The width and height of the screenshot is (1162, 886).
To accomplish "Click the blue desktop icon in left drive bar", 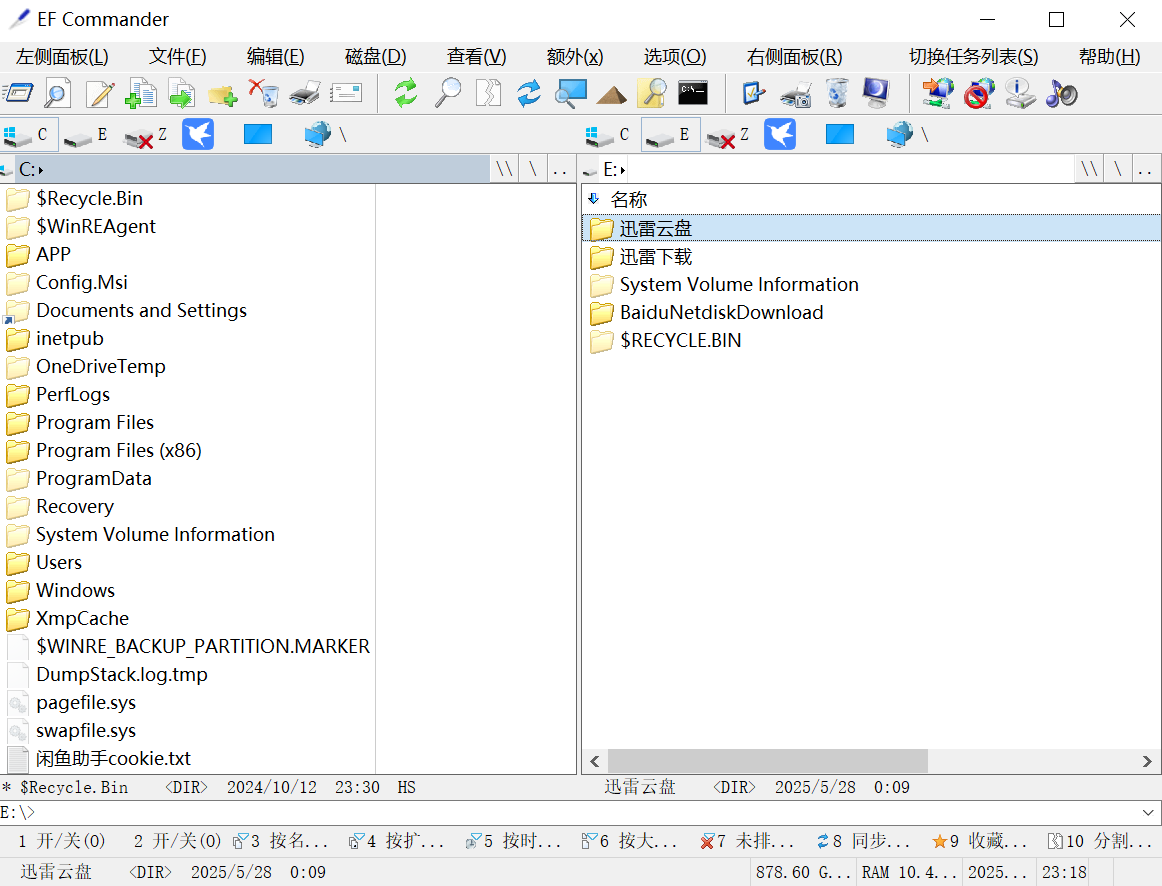I will point(258,134).
